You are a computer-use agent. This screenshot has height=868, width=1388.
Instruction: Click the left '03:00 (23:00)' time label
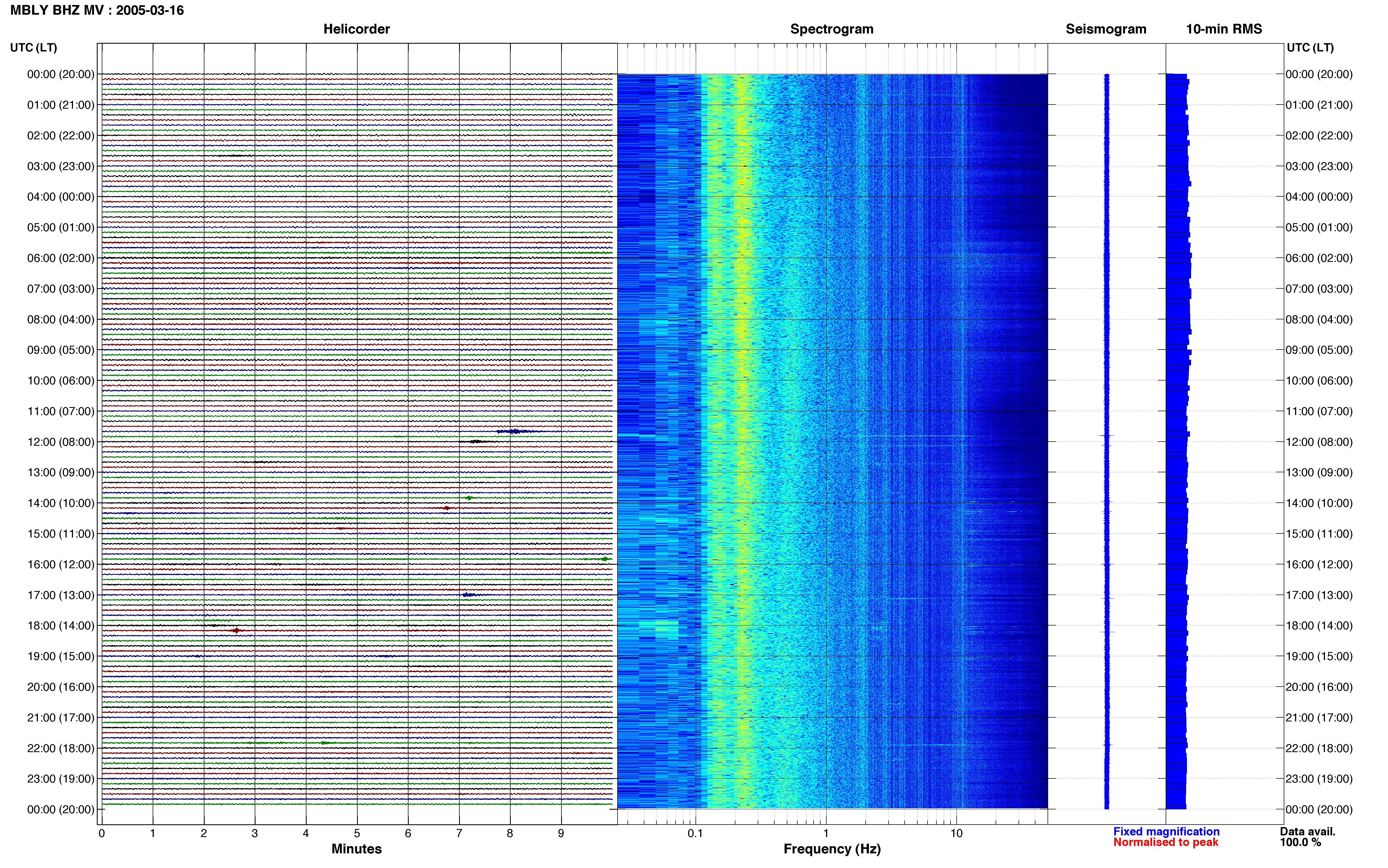(61, 166)
